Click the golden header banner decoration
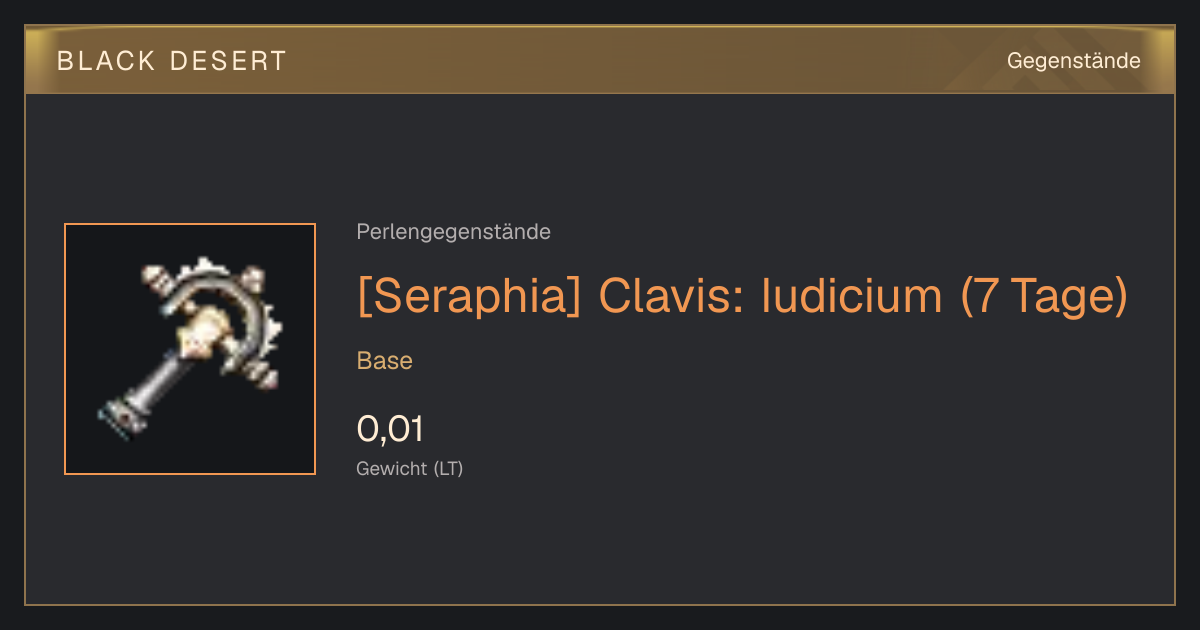The width and height of the screenshot is (1200, 630). click(600, 60)
